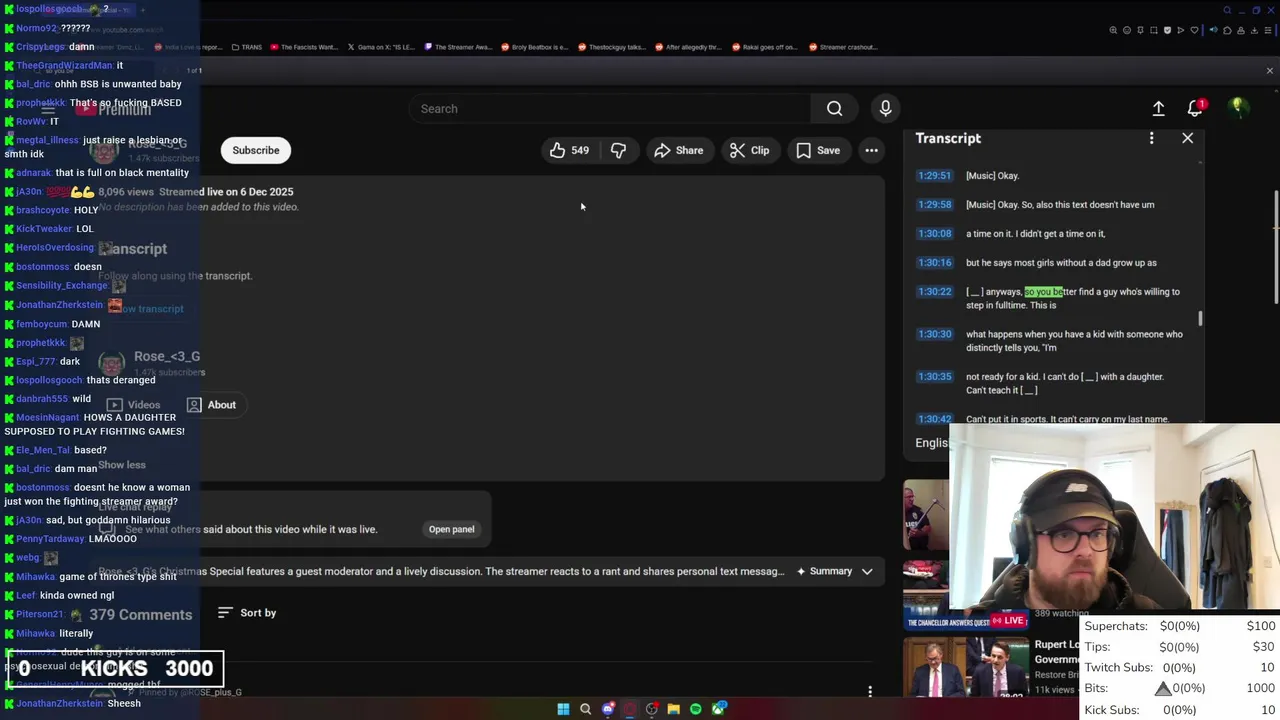
Task: Switch to Opera GX on taskbar
Action: pos(630,709)
